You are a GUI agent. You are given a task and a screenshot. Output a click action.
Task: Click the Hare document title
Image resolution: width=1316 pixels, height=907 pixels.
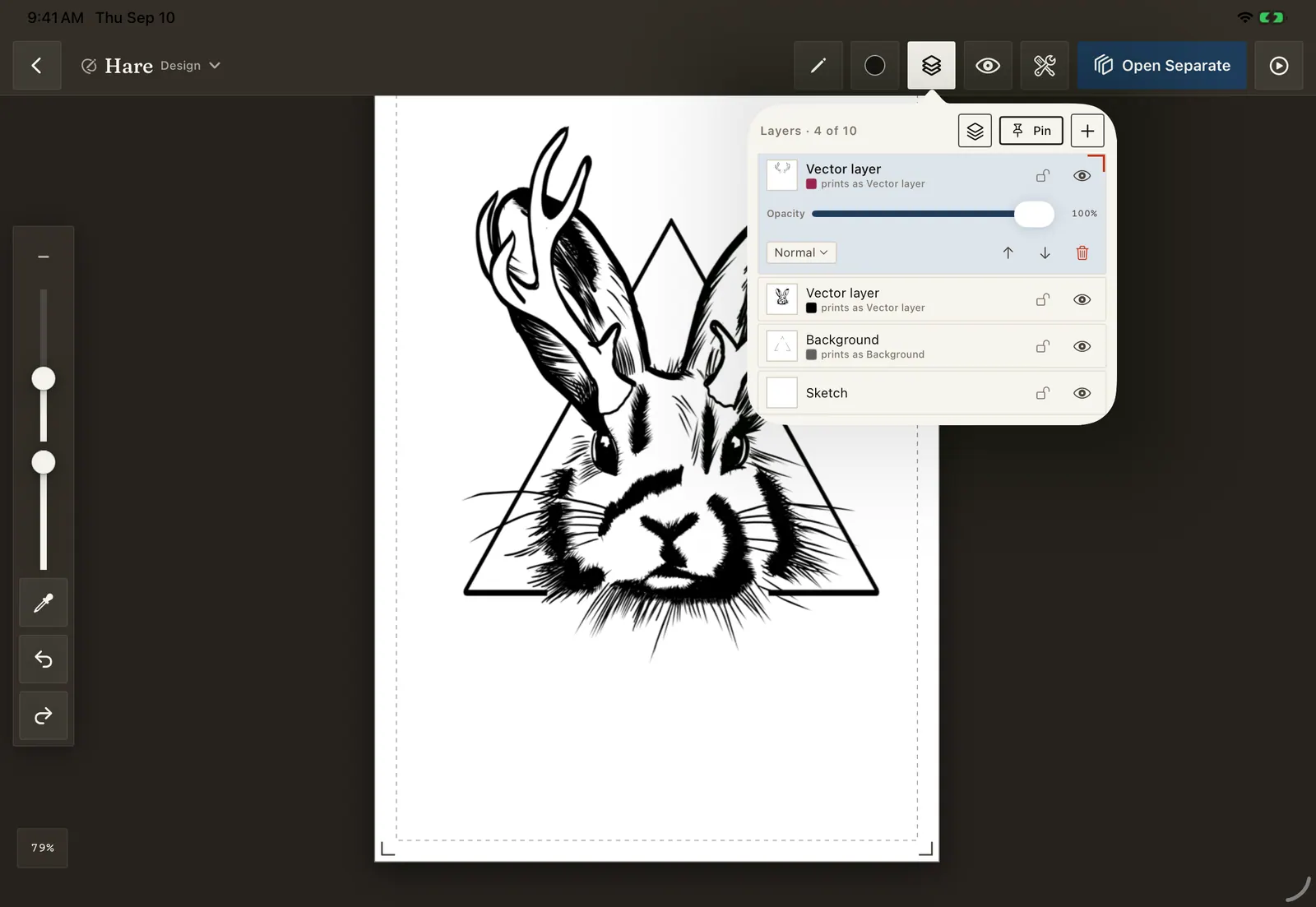click(128, 66)
